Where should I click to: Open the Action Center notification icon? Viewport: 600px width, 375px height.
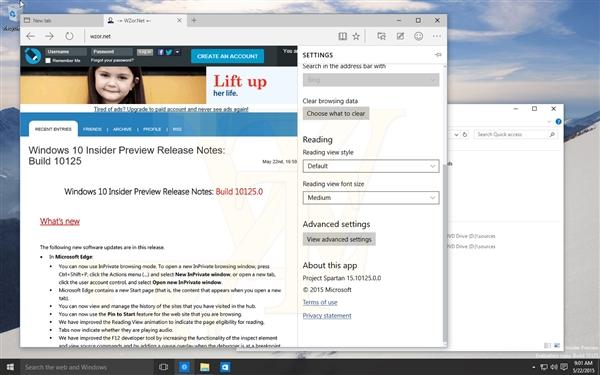click(x=564, y=367)
